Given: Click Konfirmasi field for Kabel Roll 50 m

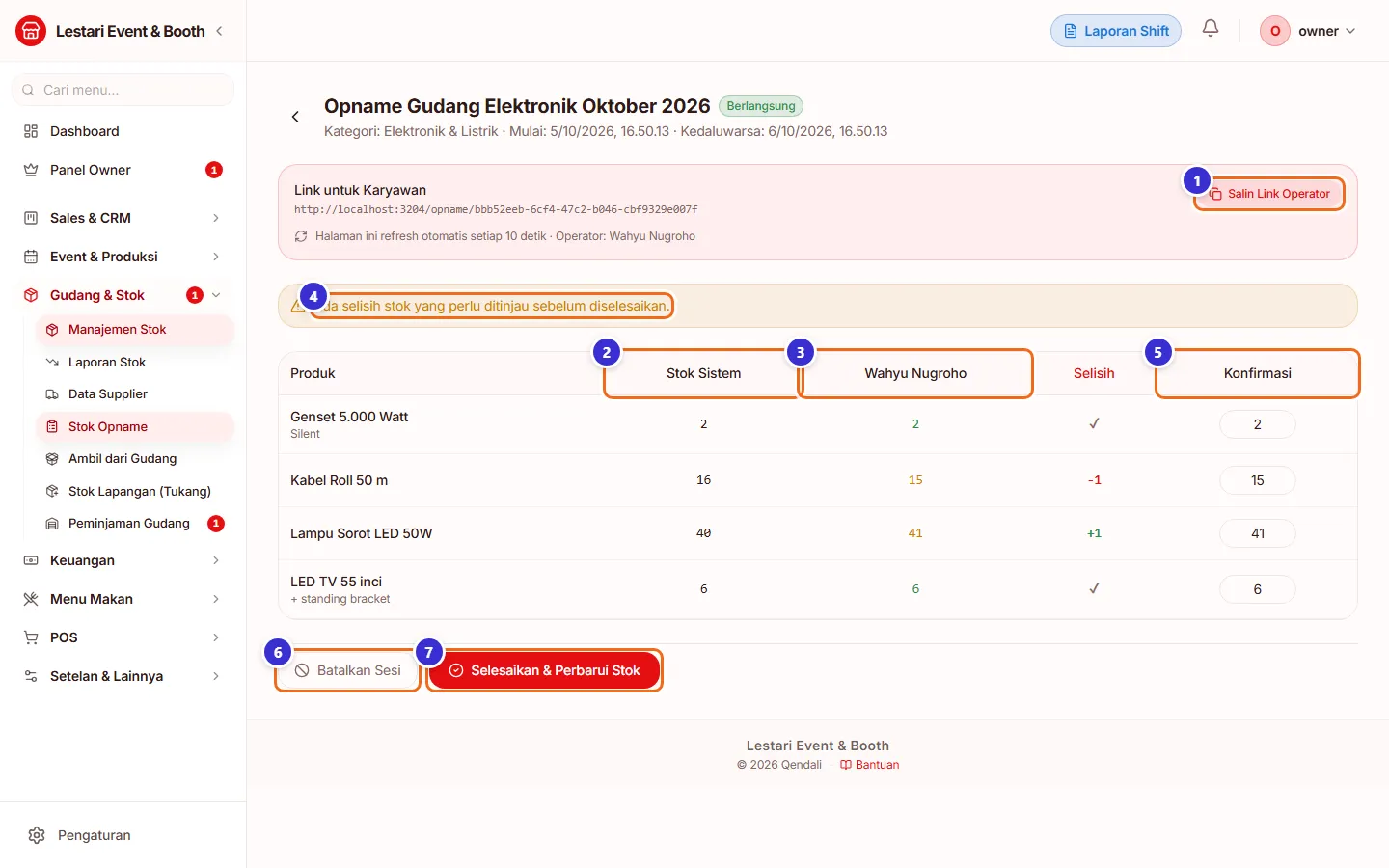Looking at the screenshot, I should [1258, 480].
